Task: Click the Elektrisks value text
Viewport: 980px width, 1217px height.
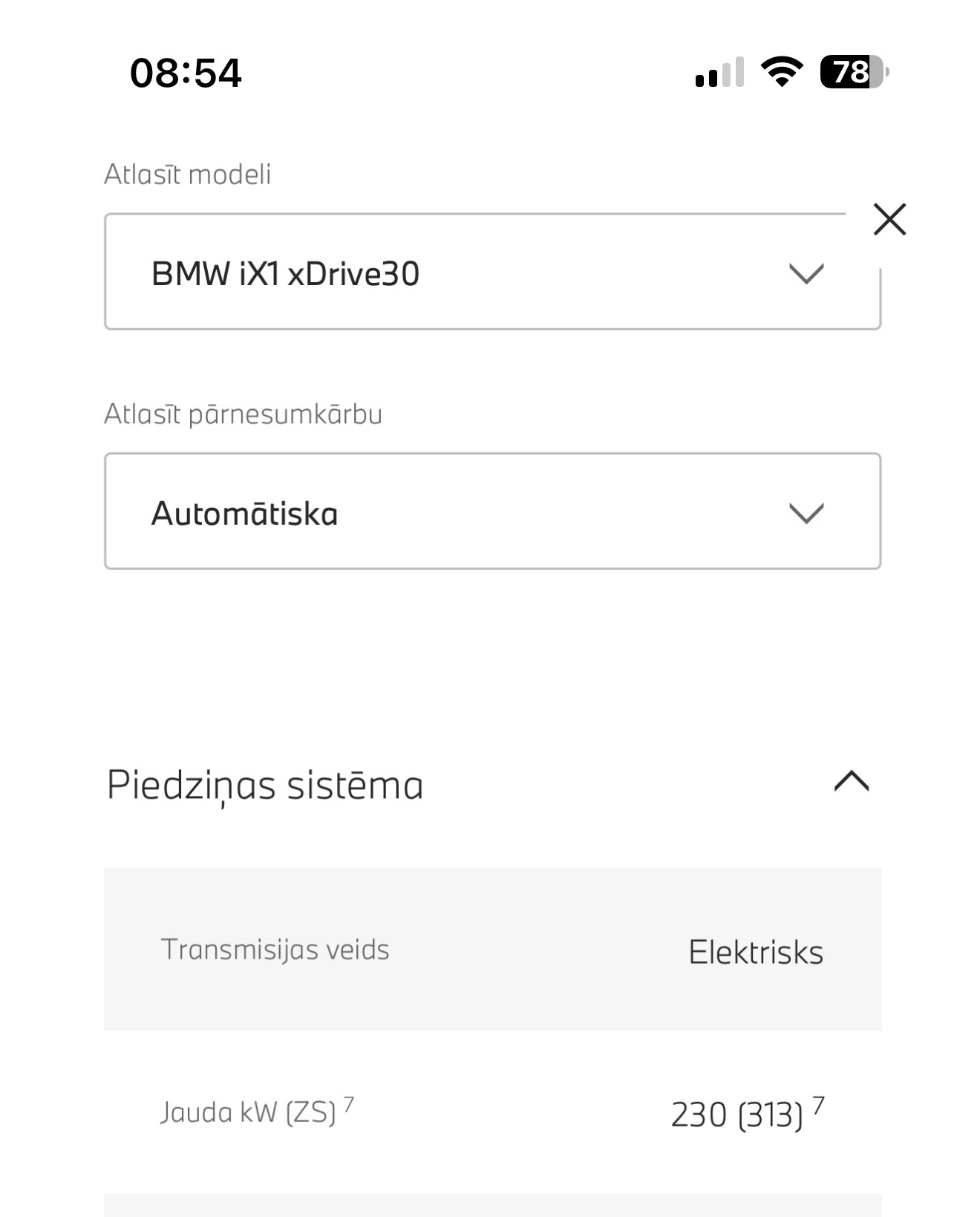Action: [x=756, y=952]
